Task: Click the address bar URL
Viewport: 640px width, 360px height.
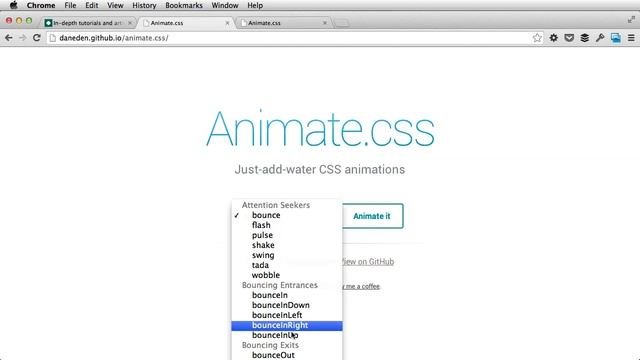Action: (114, 38)
